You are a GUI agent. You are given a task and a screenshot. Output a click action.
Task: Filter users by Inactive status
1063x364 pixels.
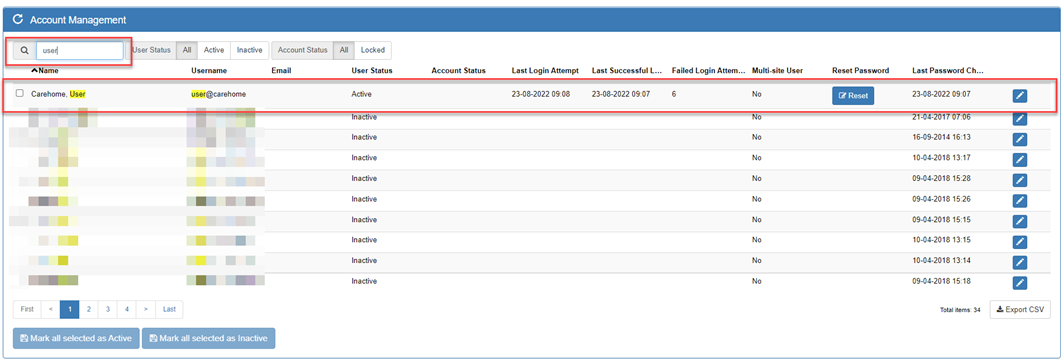[249, 50]
